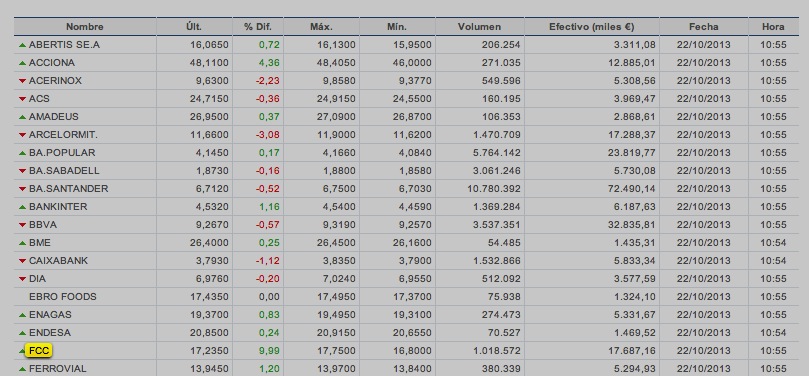
Task: Click the green up arrow beside BA.POPULAR
Action: coord(22,153)
